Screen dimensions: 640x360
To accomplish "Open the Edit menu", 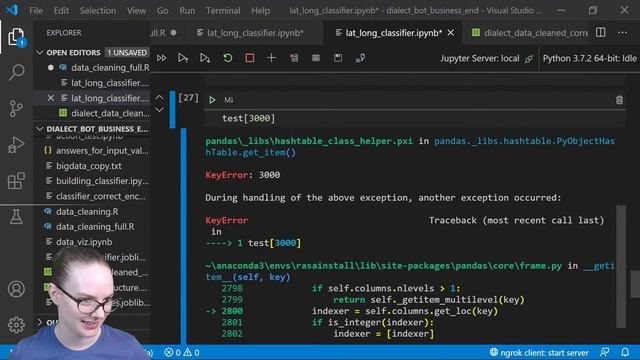I will coord(61,11).
